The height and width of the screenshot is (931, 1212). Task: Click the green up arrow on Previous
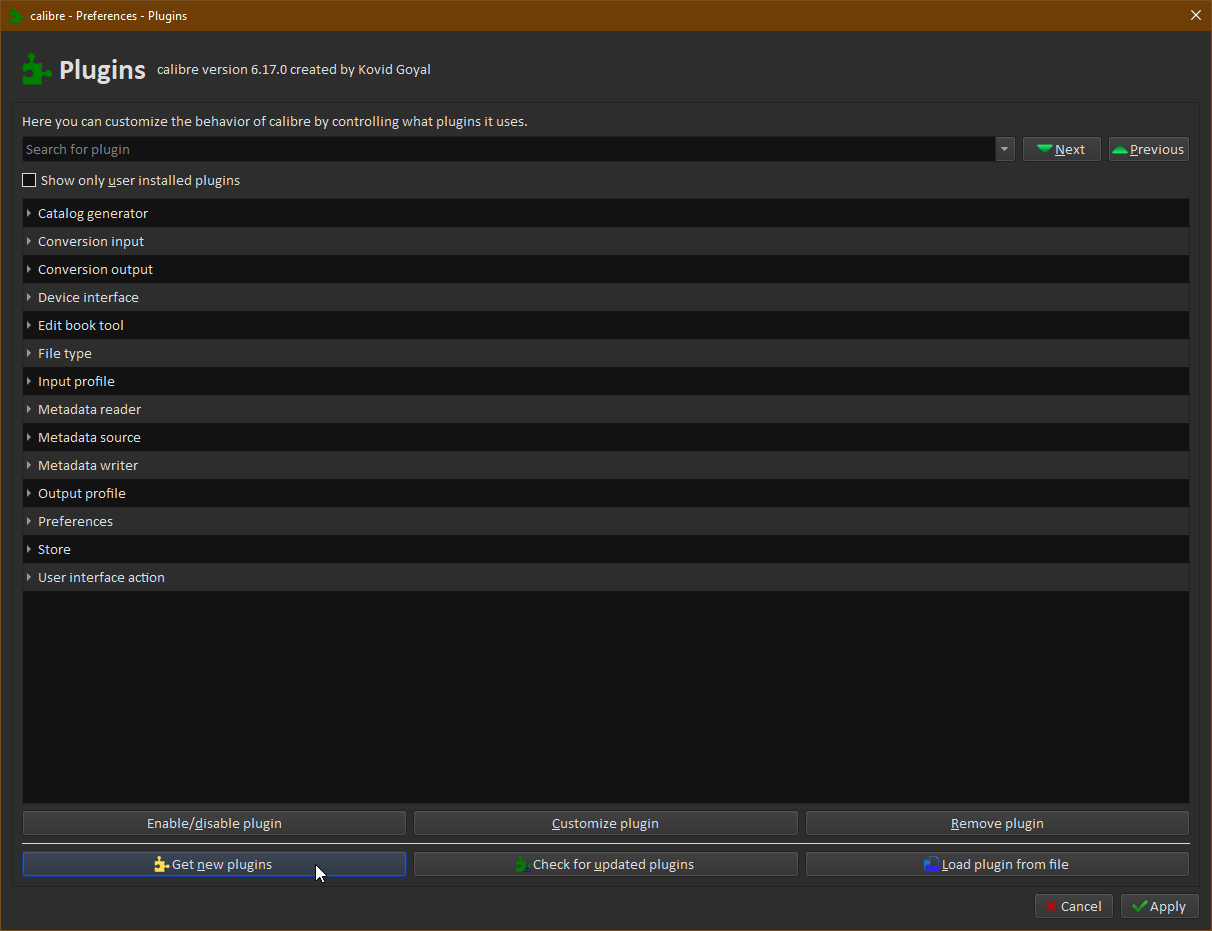1120,150
